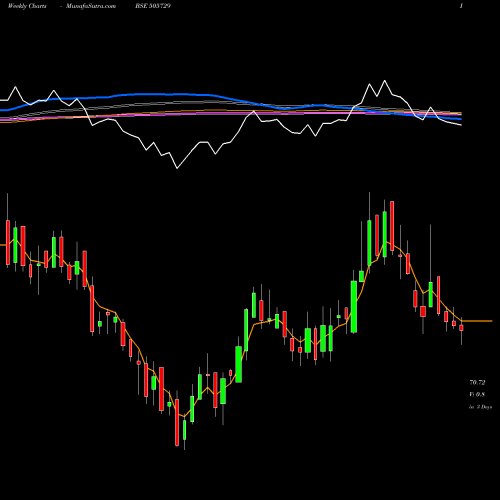Click the '70.72' price value

[477, 382]
